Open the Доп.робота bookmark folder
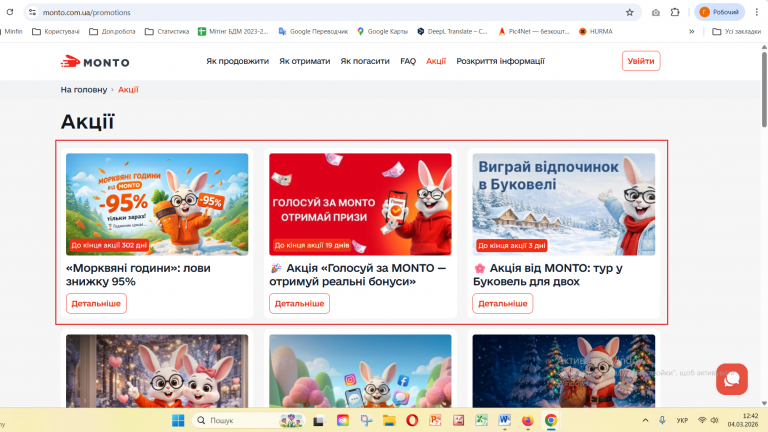 pos(112,31)
